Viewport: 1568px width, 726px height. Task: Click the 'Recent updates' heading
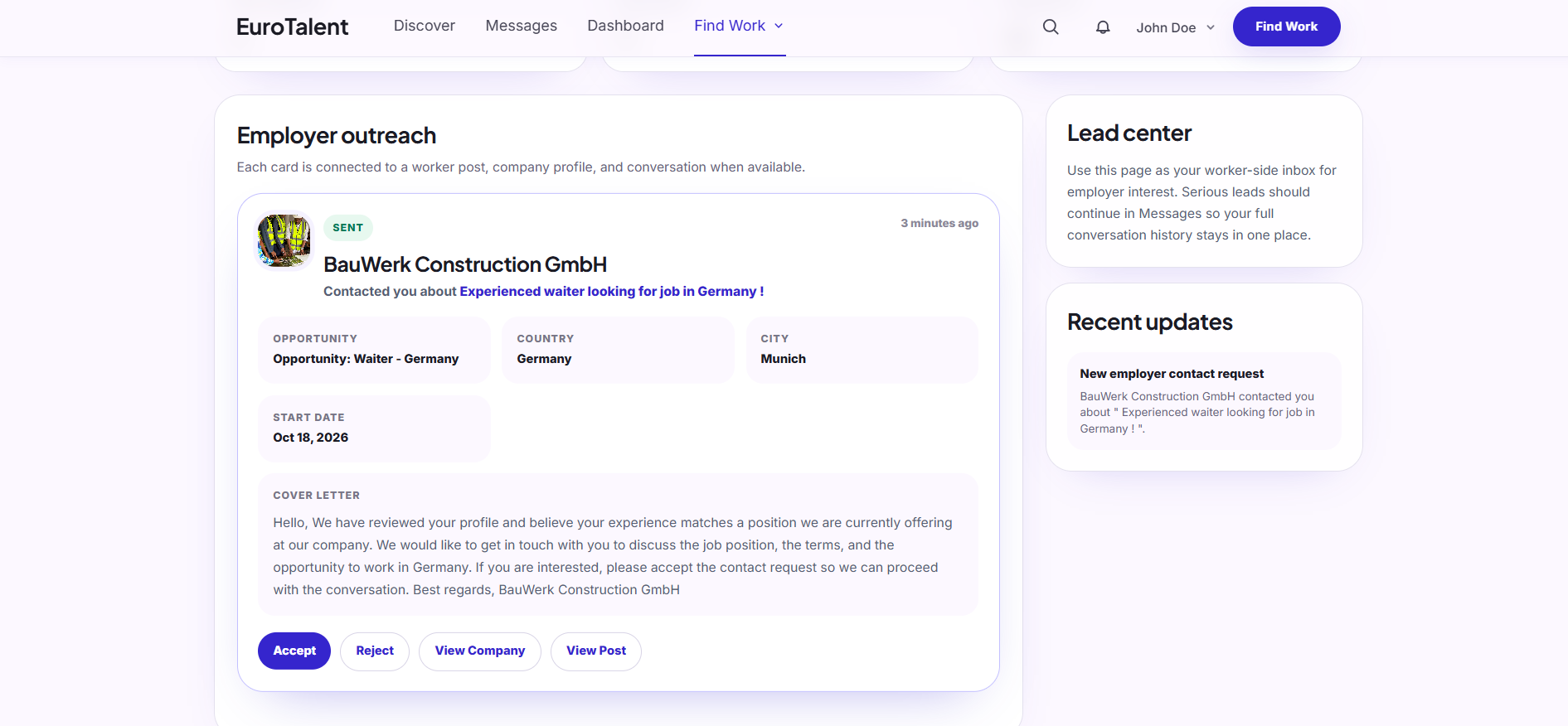pyautogui.click(x=1150, y=322)
